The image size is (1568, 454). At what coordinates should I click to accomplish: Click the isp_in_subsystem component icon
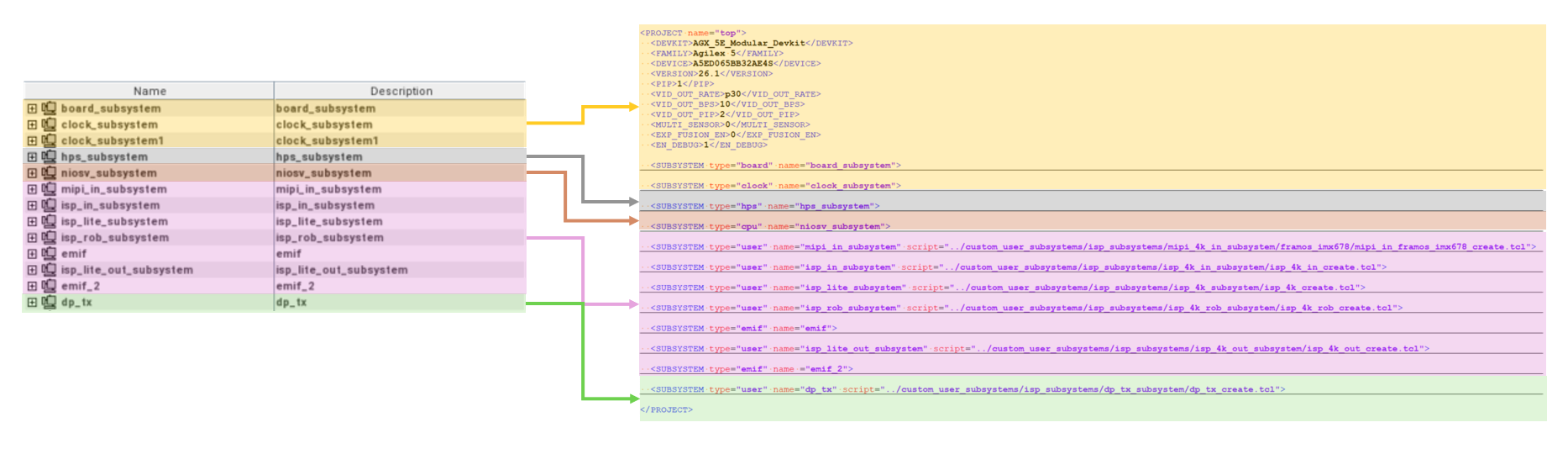click(49, 205)
